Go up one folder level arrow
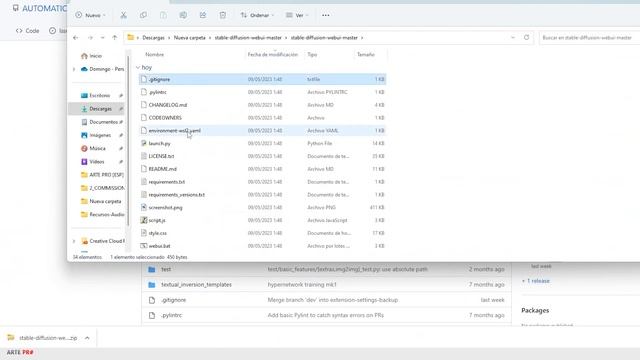 [x=115, y=38]
